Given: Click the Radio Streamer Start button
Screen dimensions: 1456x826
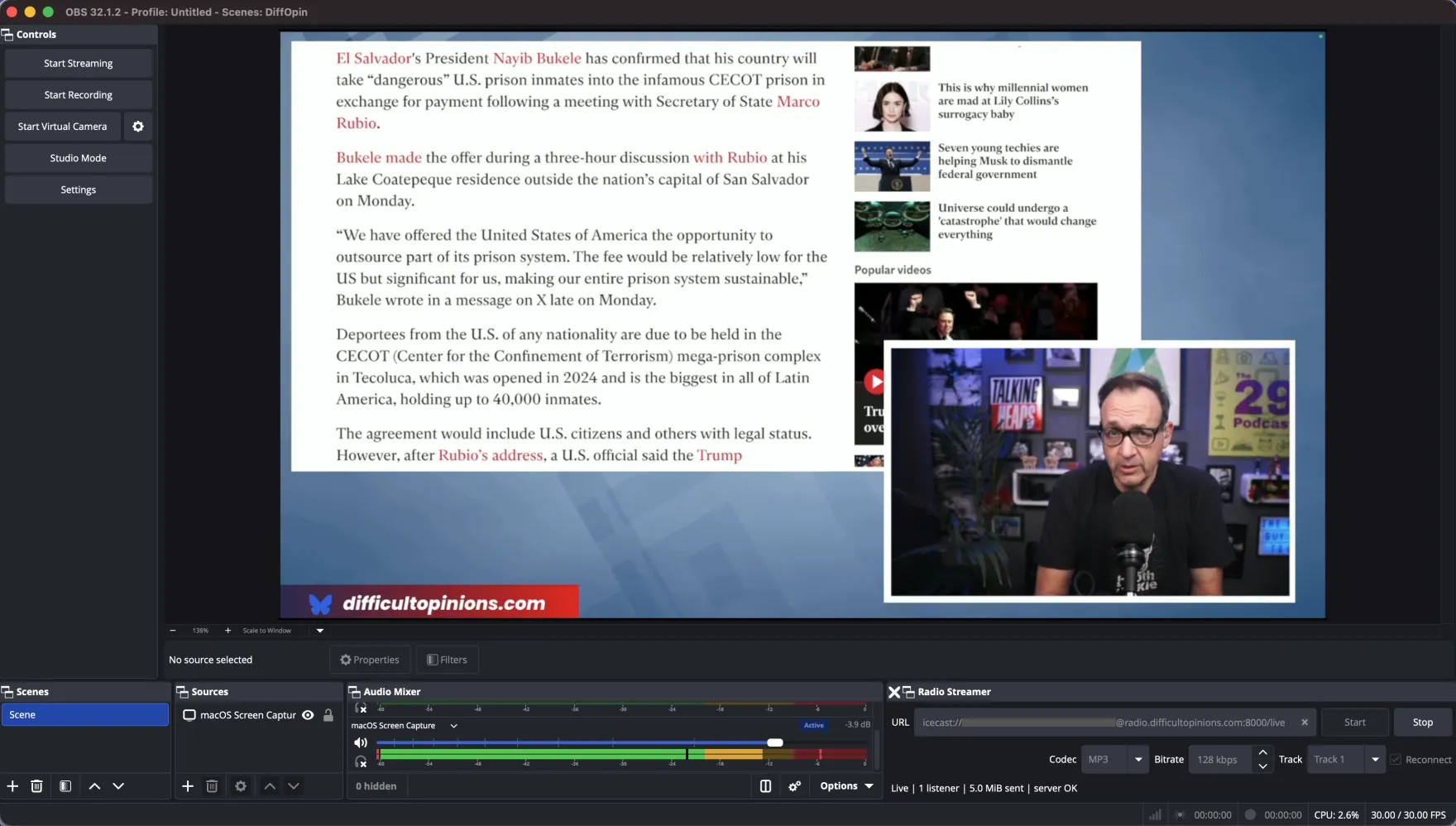Looking at the screenshot, I should coord(1355,723).
